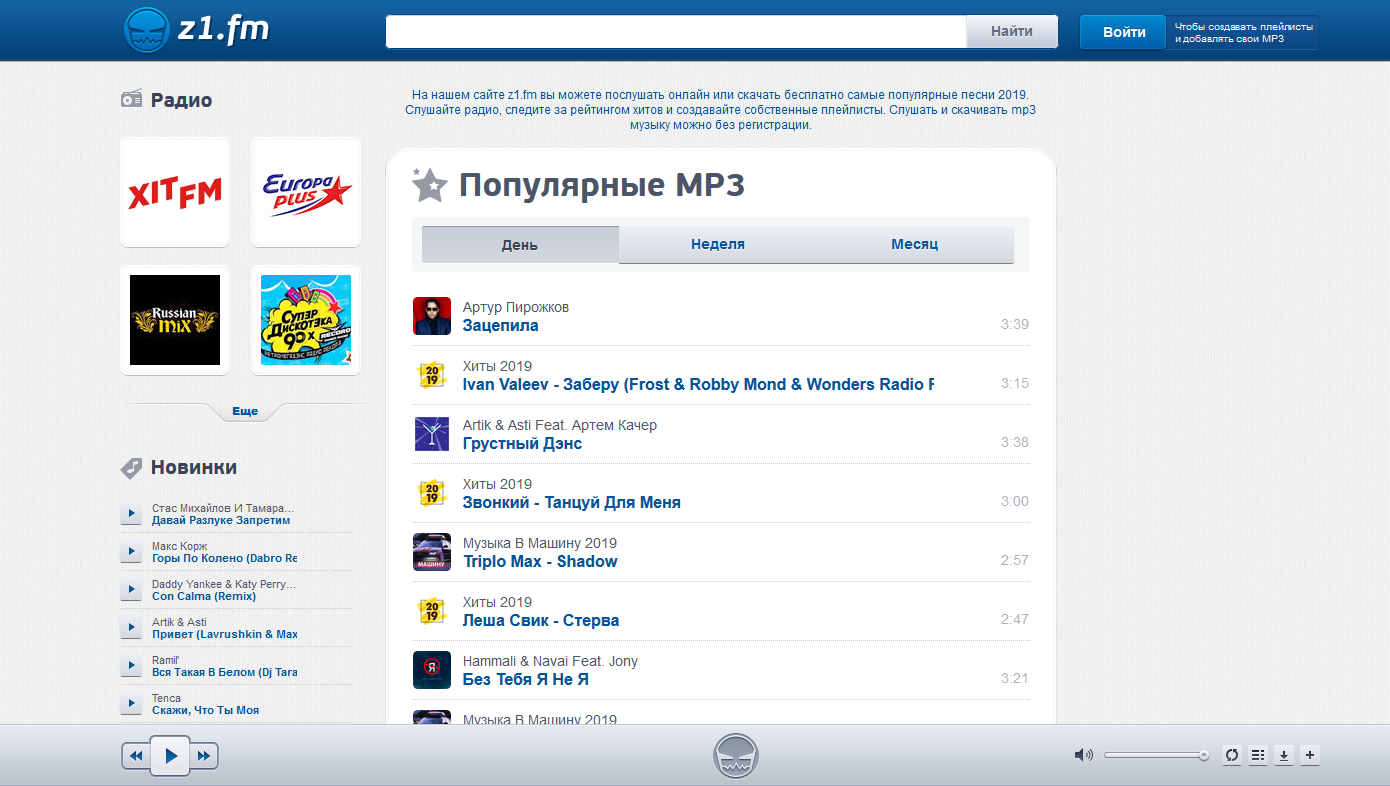Toggle repeat mode in the player
Viewport: 1390px width, 786px height.
1232,755
